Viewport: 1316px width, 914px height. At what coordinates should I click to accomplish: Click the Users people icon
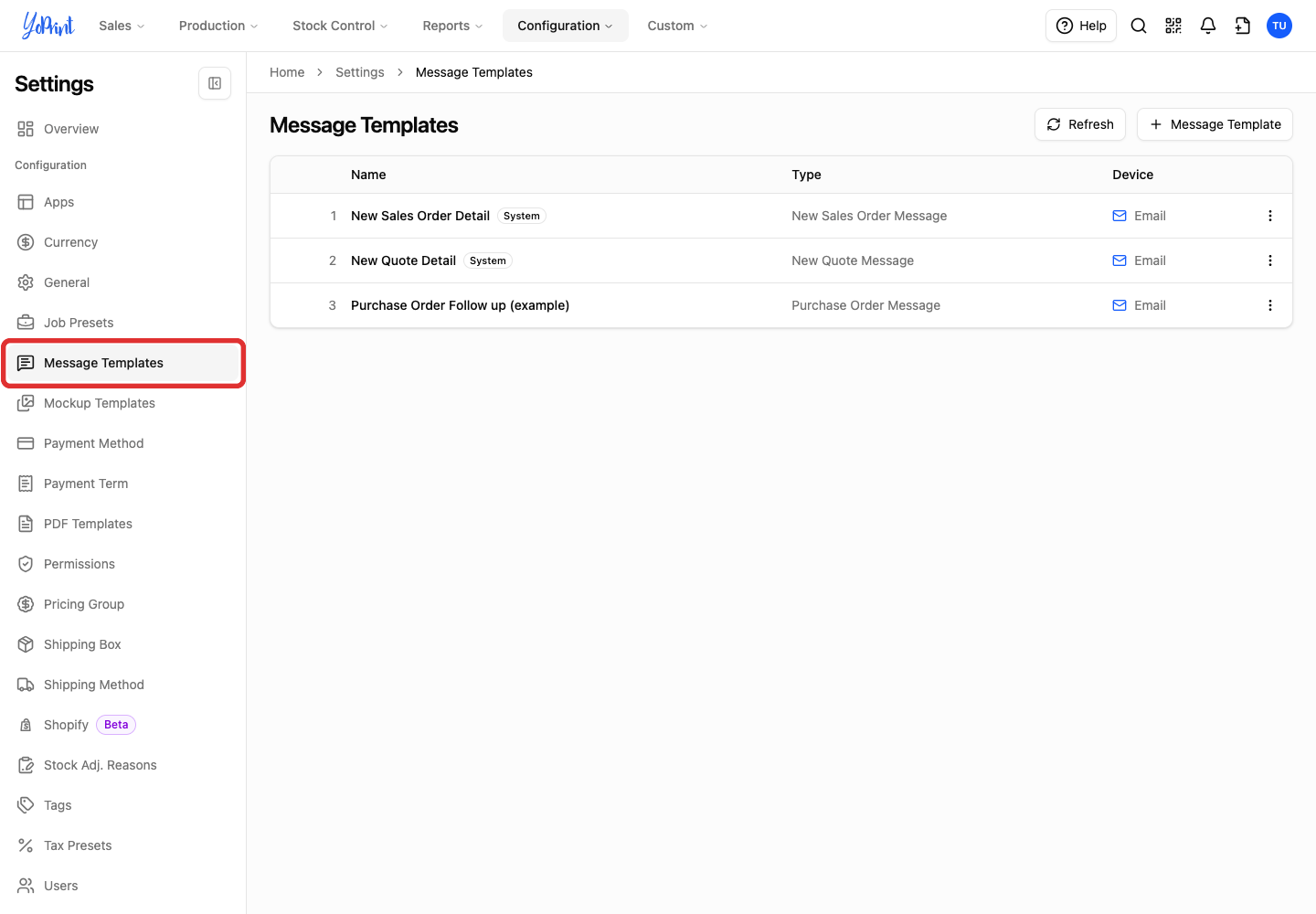tap(26, 886)
